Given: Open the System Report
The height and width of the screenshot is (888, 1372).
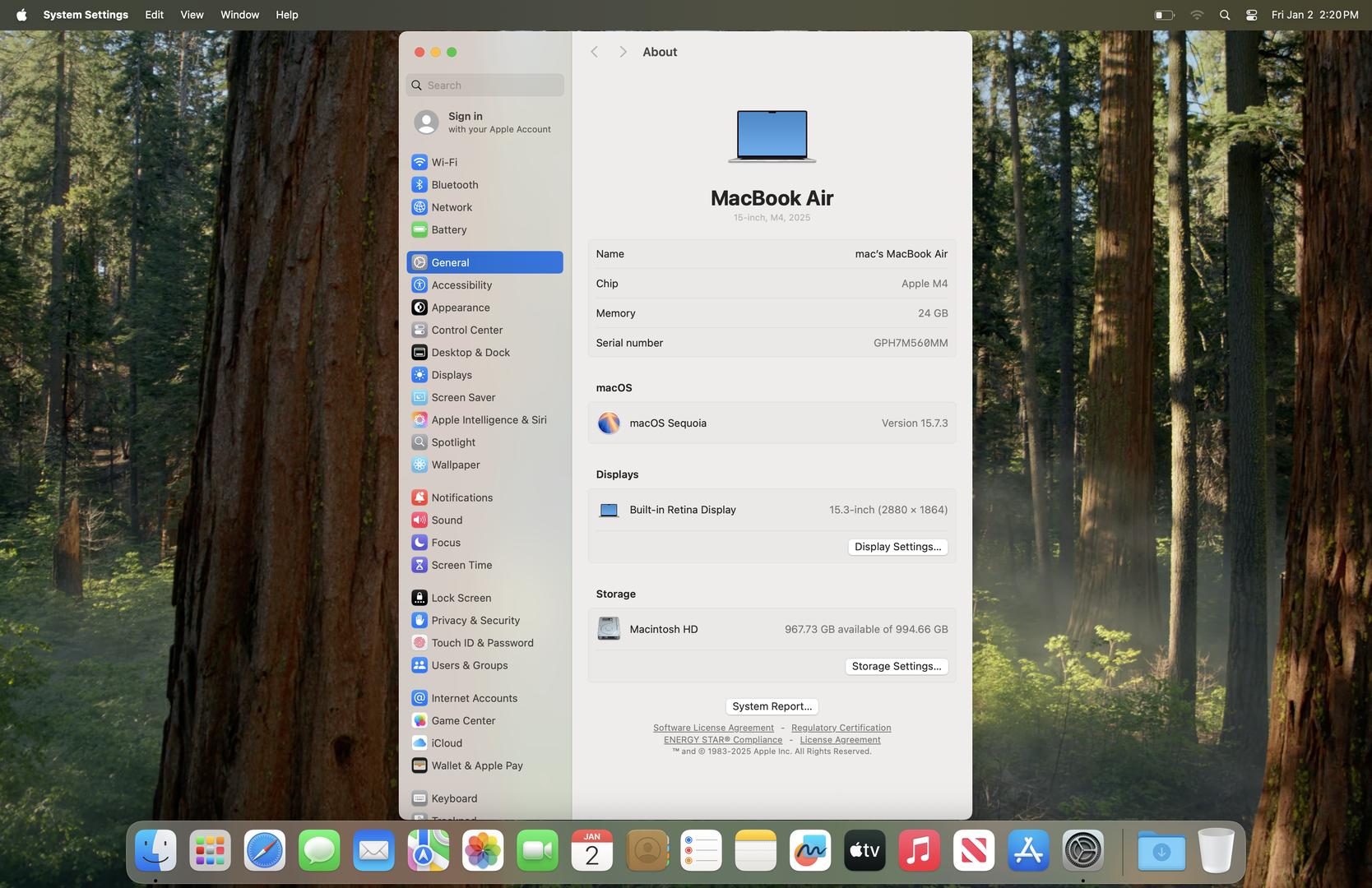Looking at the screenshot, I should (772, 706).
